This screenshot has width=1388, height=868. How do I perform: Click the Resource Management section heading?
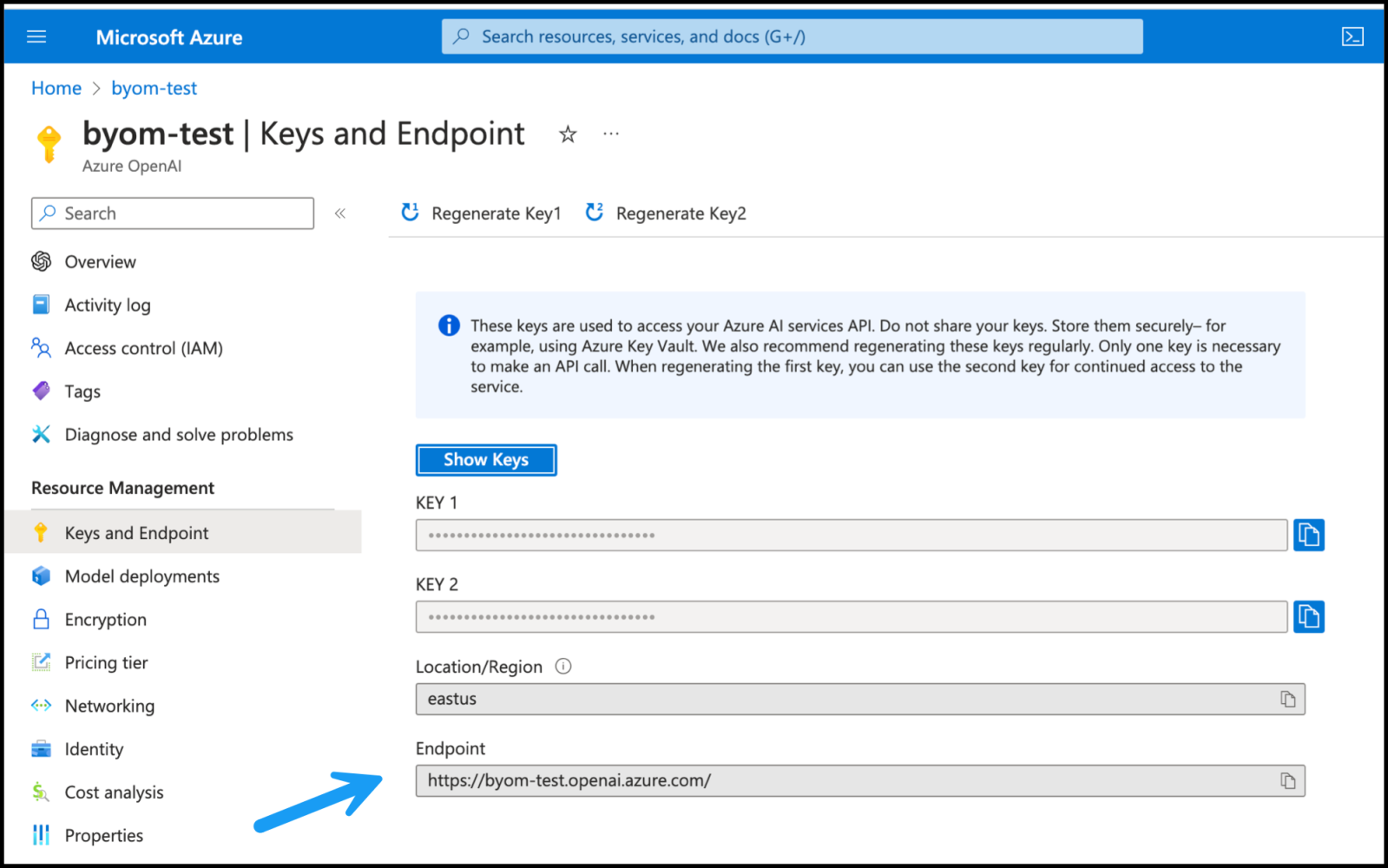click(x=123, y=488)
